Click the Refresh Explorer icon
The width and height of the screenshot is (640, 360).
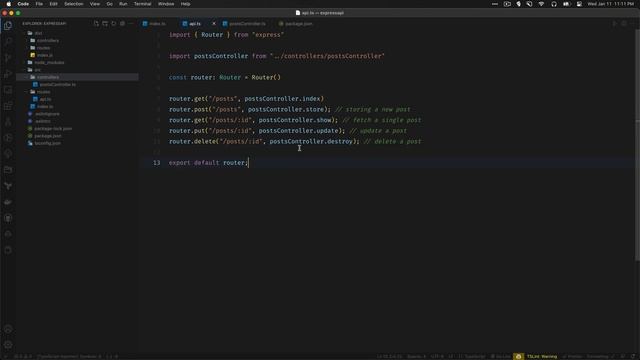(113, 24)
